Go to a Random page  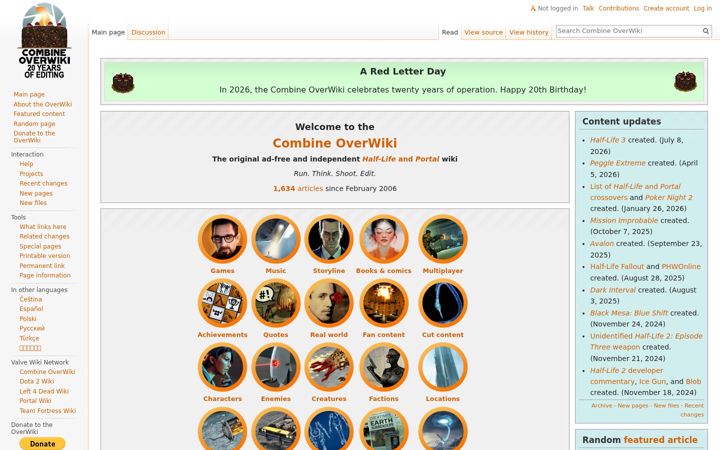[34, 124]
